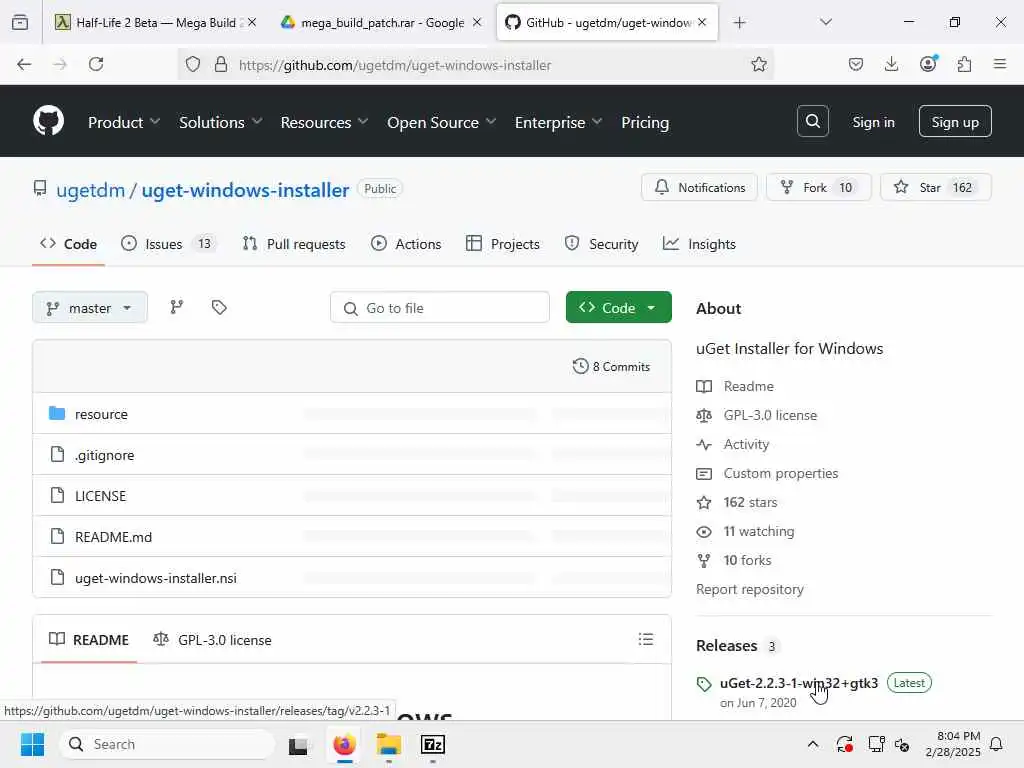Click the GitHub logo home icon
The width and height of the screenshot is (1024, 768).
pyautogui.click(x=48, y=121)
